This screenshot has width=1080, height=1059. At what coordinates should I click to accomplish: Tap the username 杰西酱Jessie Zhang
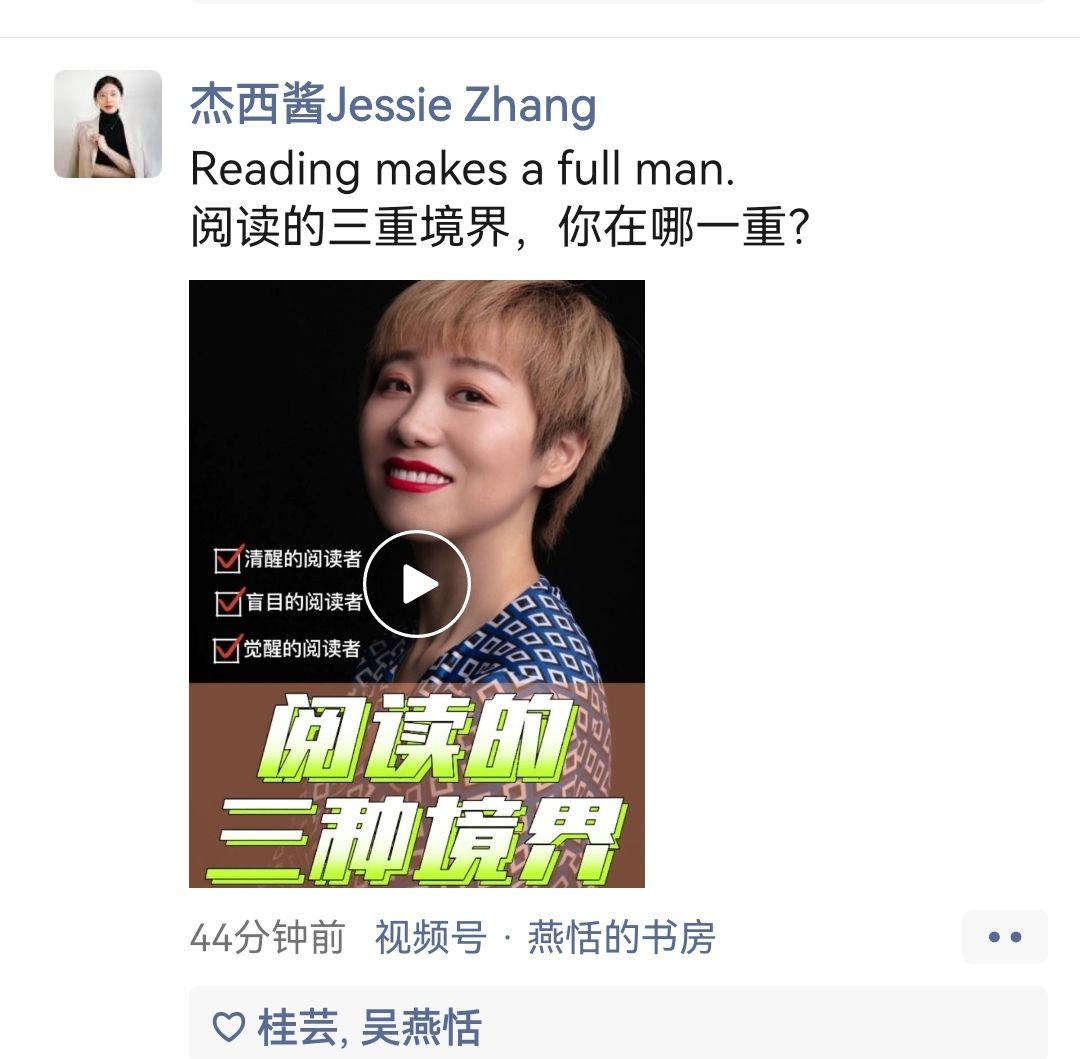click(393, 105)
